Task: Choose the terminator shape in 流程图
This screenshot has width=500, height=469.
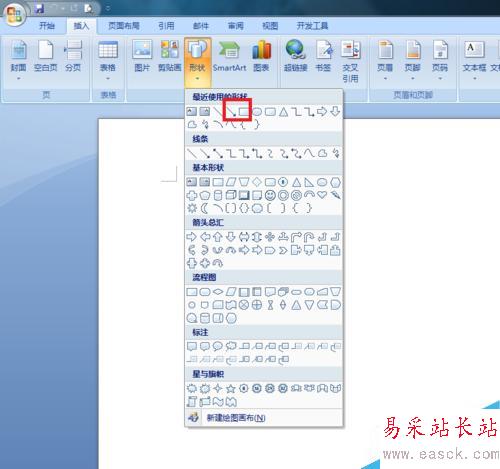Action: [x=296, y=292]
